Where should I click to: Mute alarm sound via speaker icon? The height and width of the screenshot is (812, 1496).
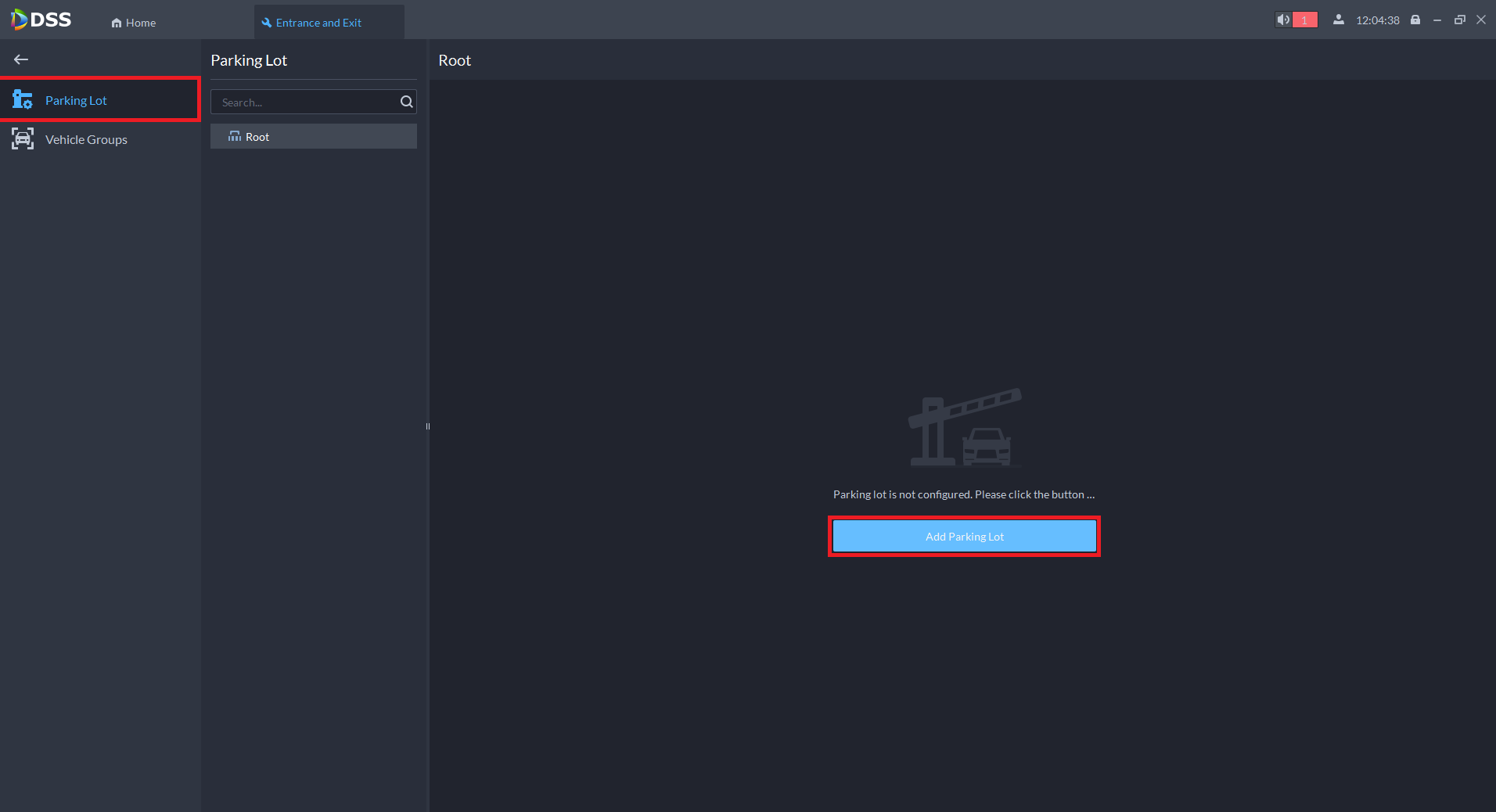tap(1283, 20)
